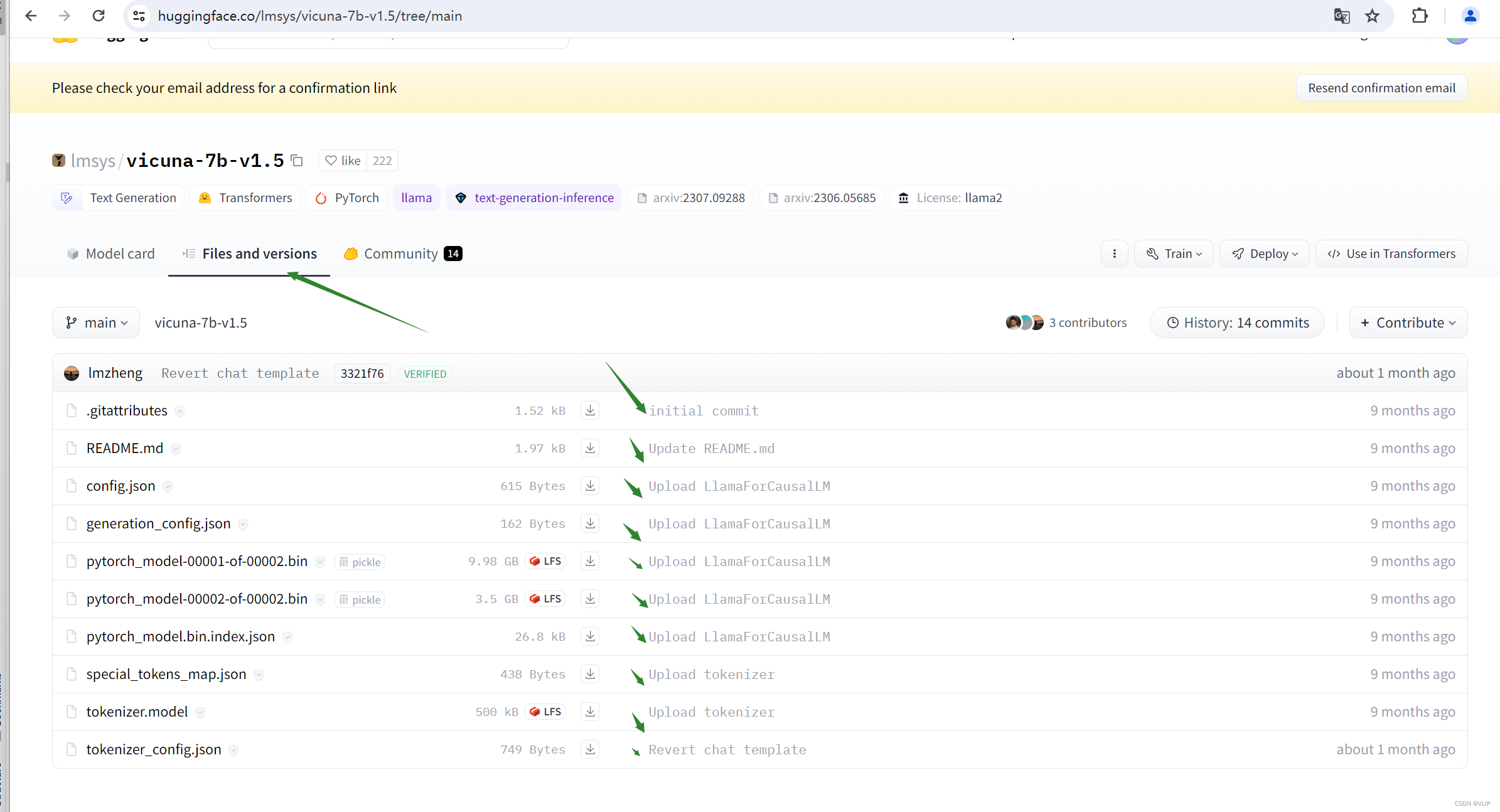Click the translate page icon
This screenshot has width=1500, height=812.
click(x=1341, y=16)
